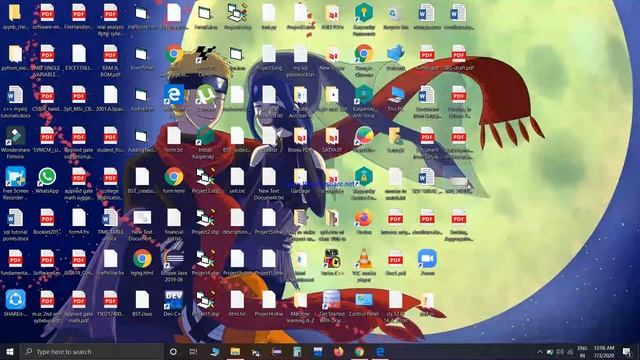This screenshot has height=360, width=640.
Task: Launch WhatsApp from the desktop
Action: [47, 180]
